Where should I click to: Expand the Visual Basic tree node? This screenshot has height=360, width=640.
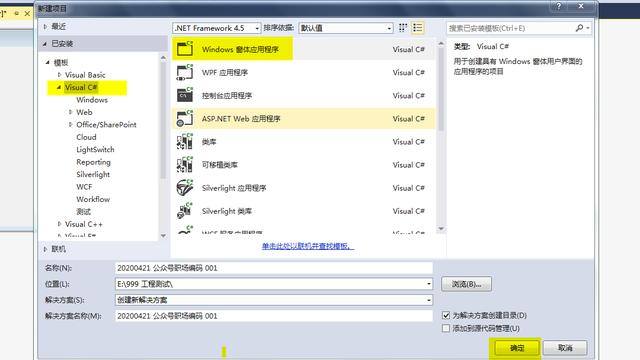(60, 75)
